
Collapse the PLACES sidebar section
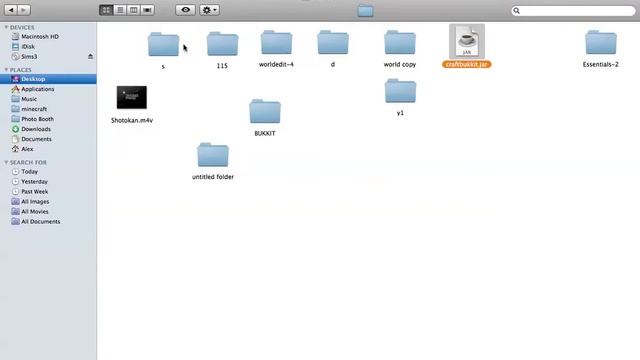click(6, 70)
